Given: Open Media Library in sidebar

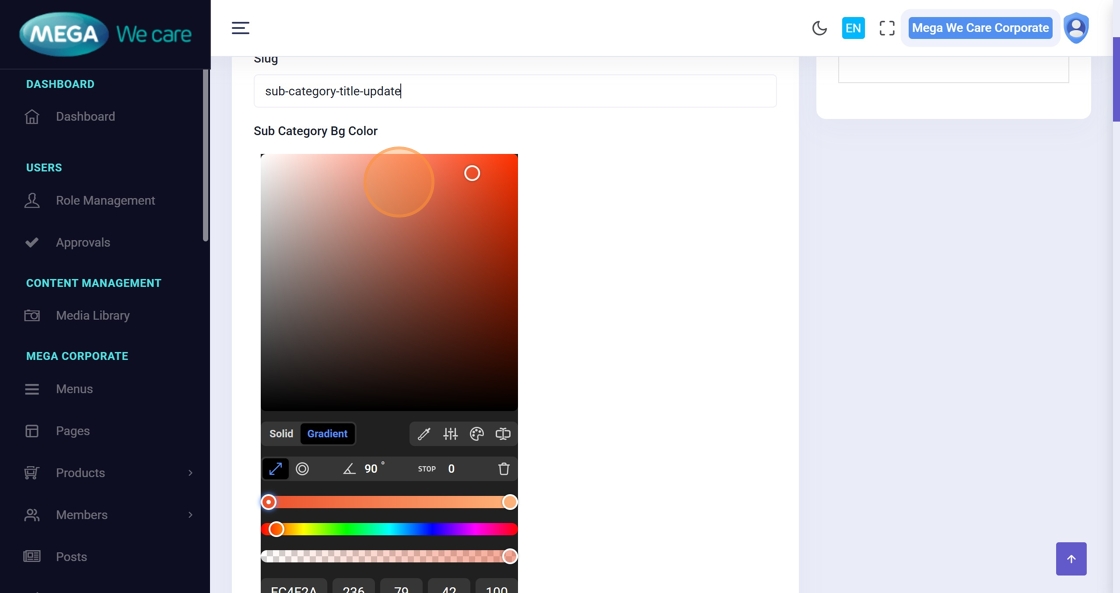Looking at the screenshot, I should (92, 316).
